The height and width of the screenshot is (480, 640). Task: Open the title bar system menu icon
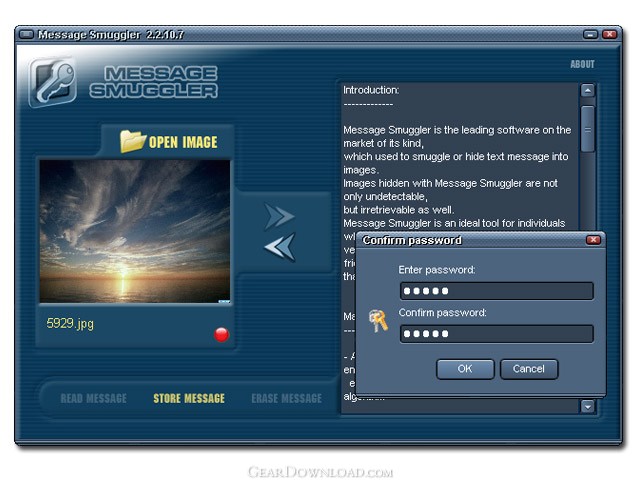click(x=26, y=34)
